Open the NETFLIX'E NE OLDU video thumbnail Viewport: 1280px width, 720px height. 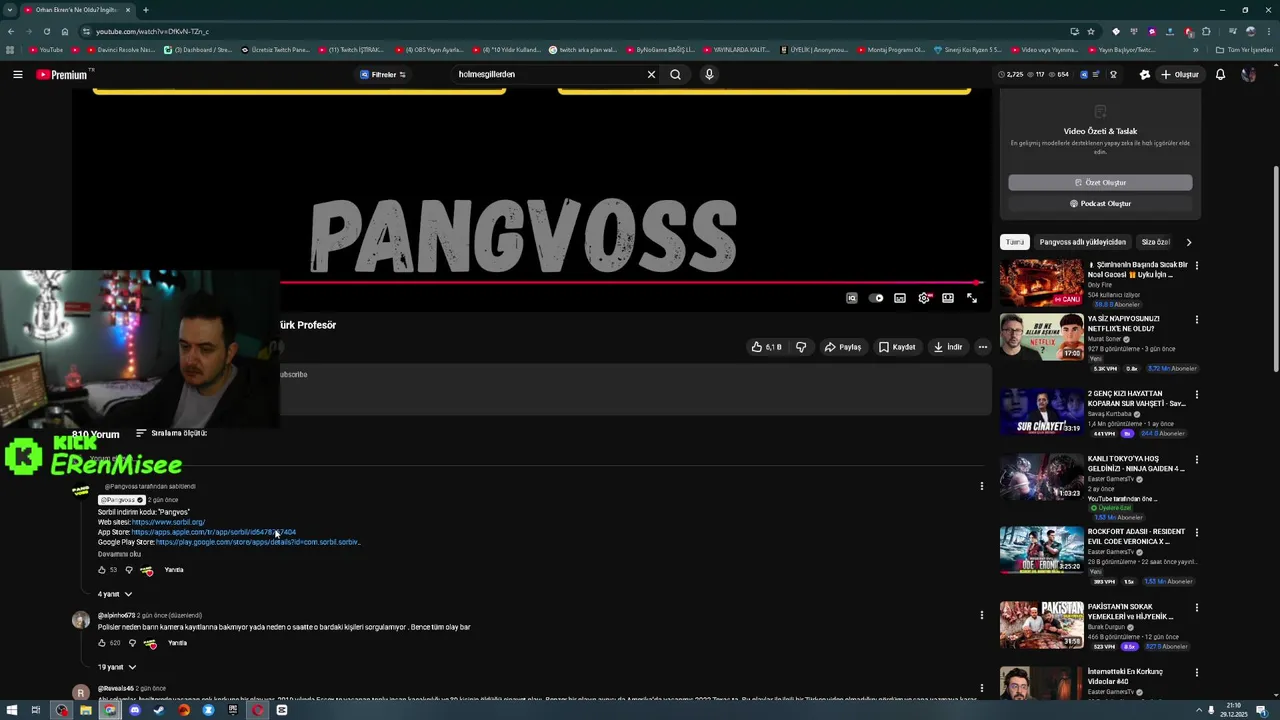1041,337
